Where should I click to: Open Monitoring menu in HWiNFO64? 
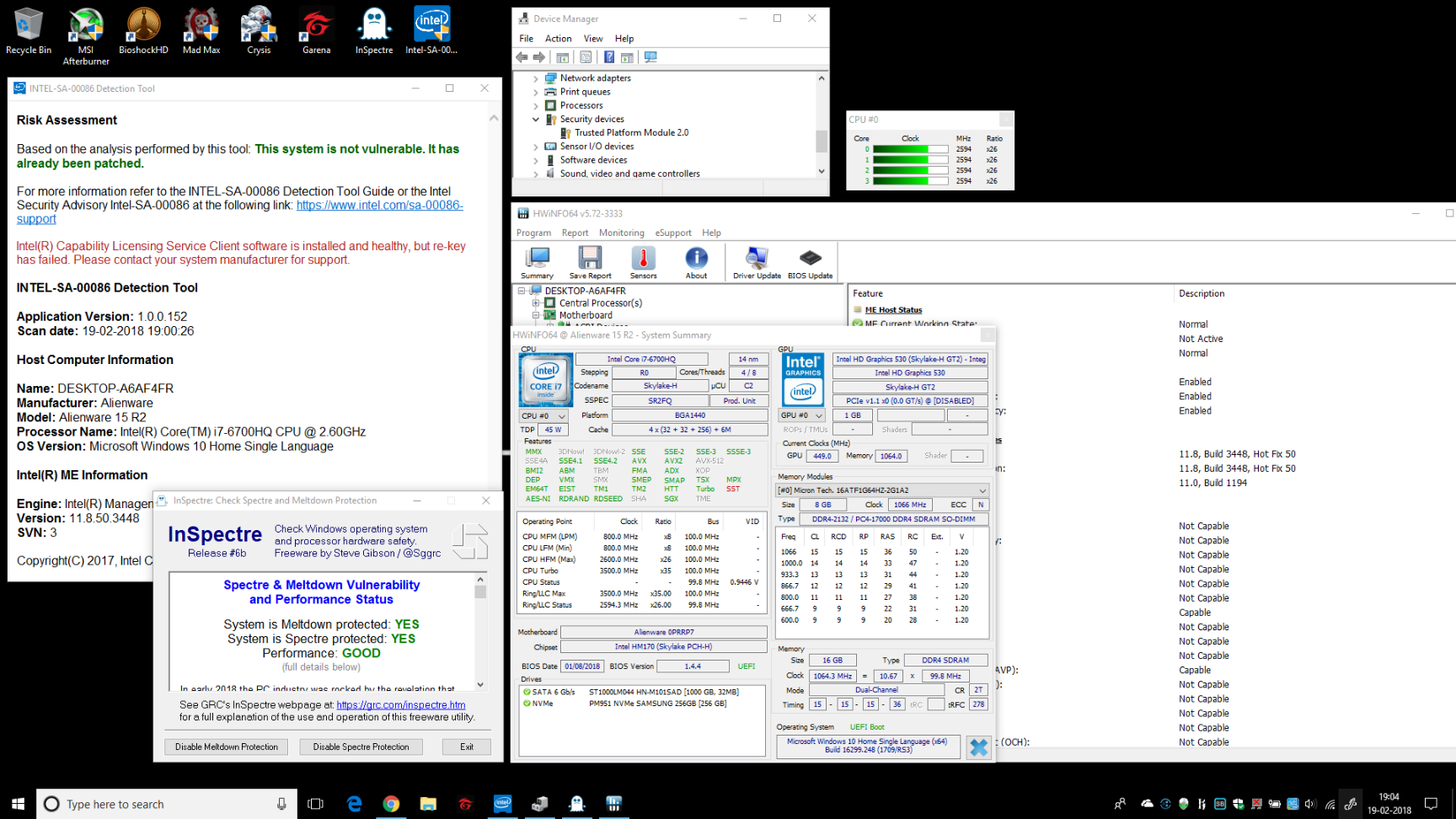621,233
